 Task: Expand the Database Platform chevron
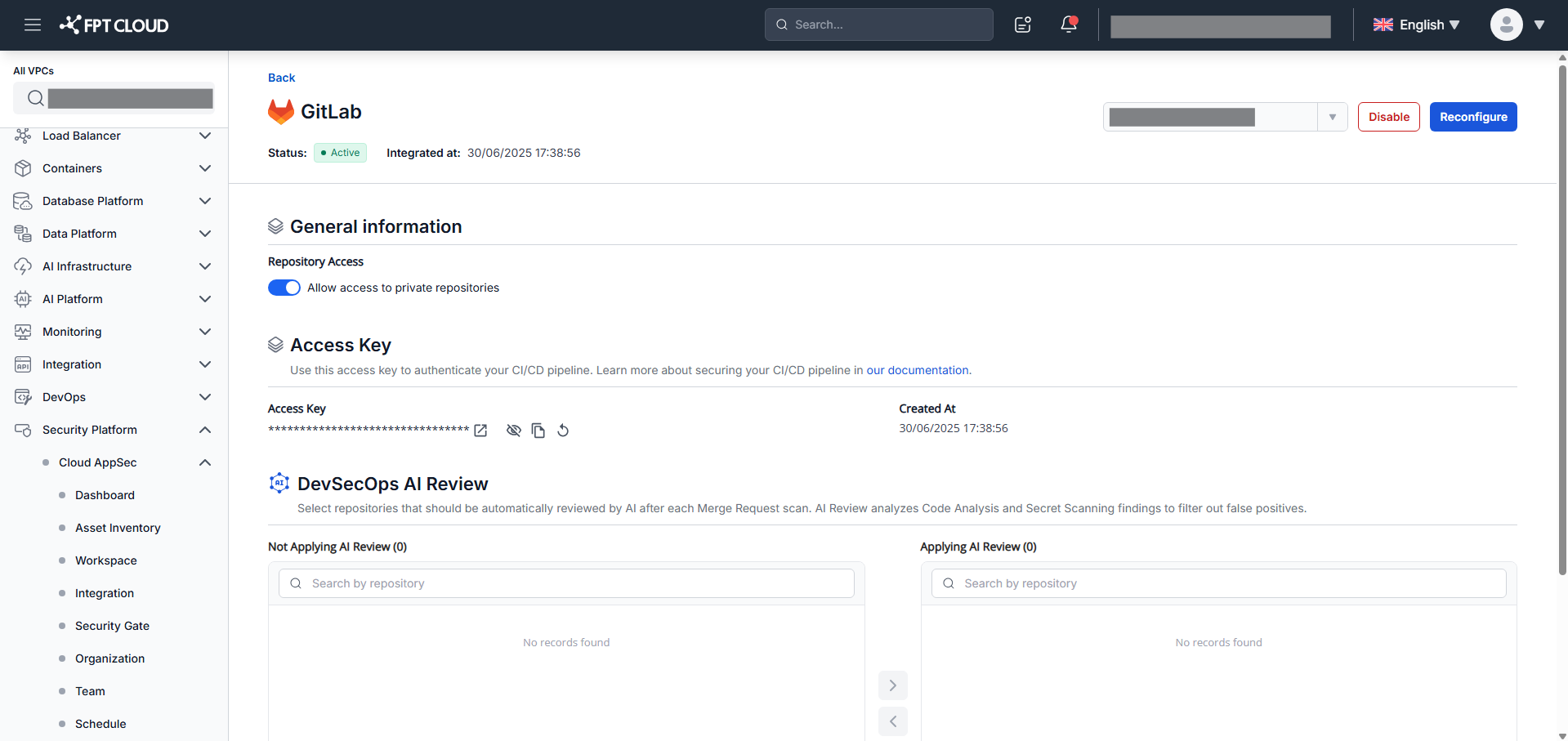(x=205, y=201)
